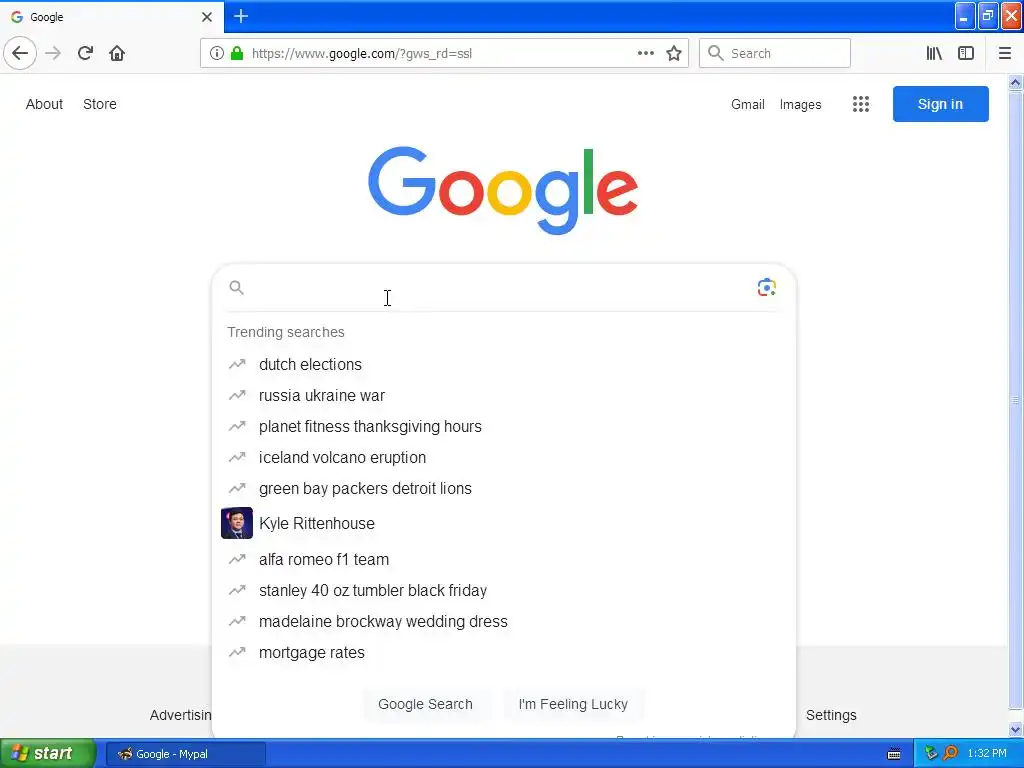The height and width of the screenshot is (768, 1024).
Task: Open the browser home page icon
Action: [117, 53]
